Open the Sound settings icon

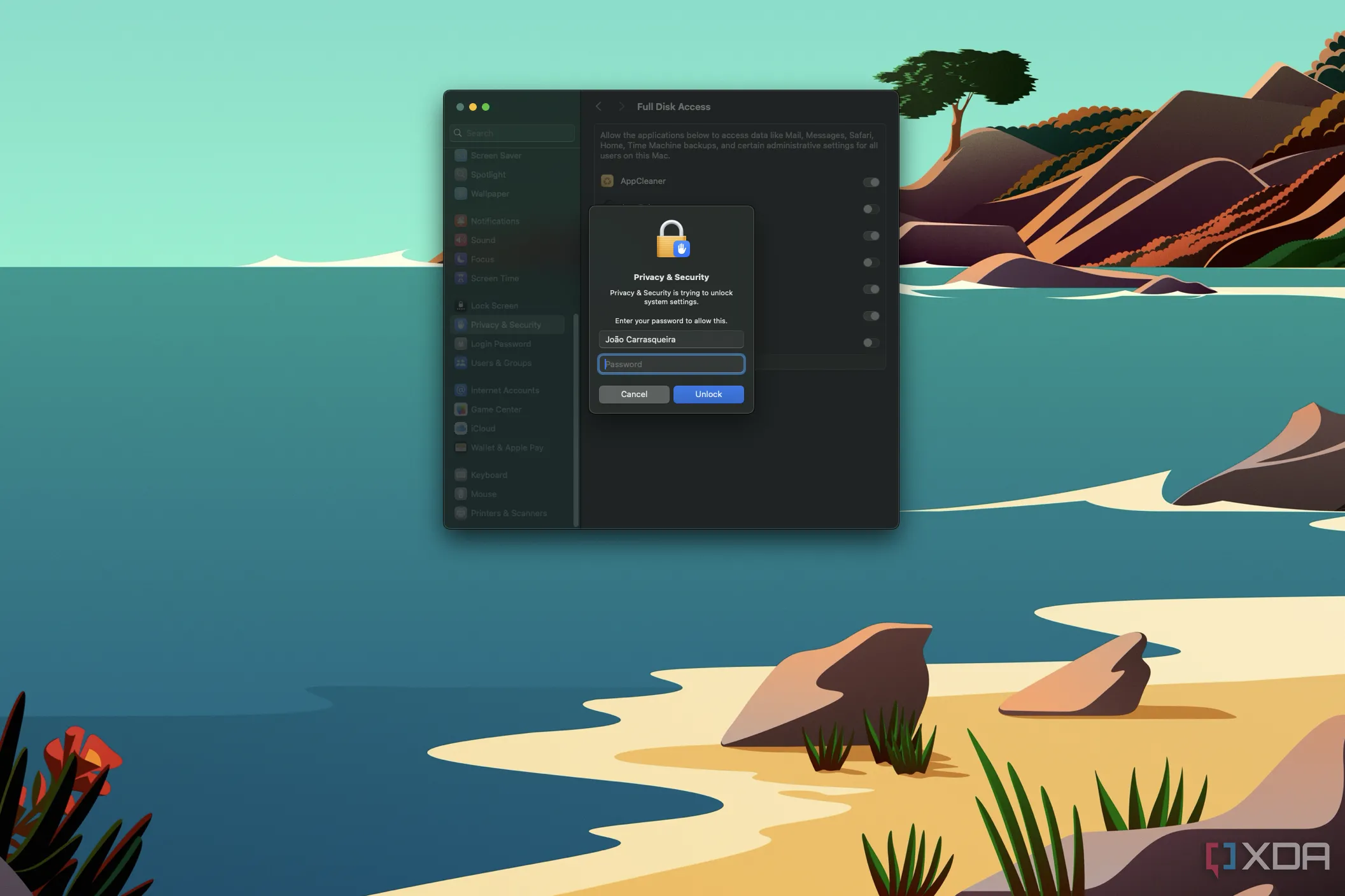tap(461, 240)
